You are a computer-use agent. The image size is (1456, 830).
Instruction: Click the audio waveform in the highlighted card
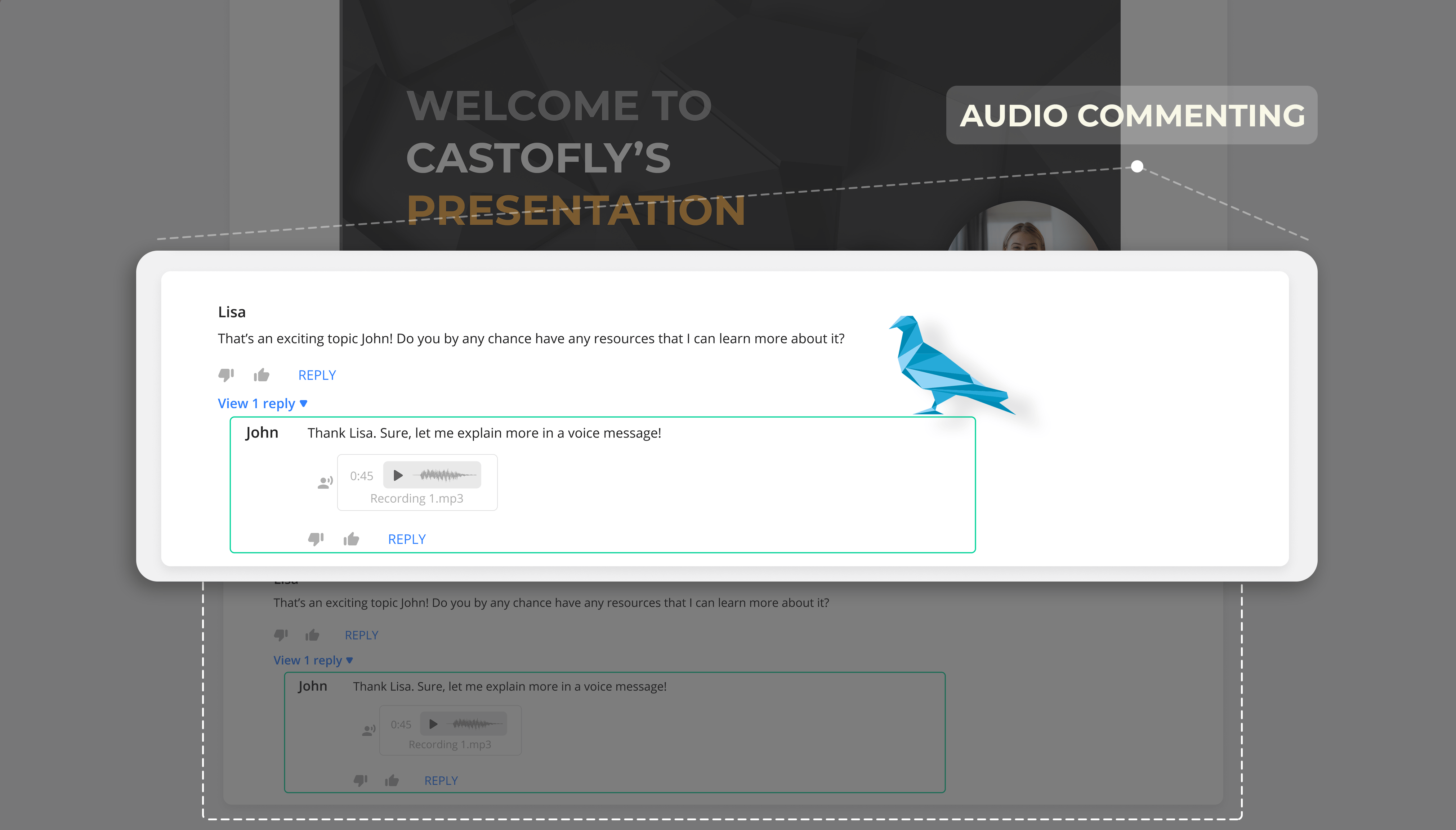[445, 475]
